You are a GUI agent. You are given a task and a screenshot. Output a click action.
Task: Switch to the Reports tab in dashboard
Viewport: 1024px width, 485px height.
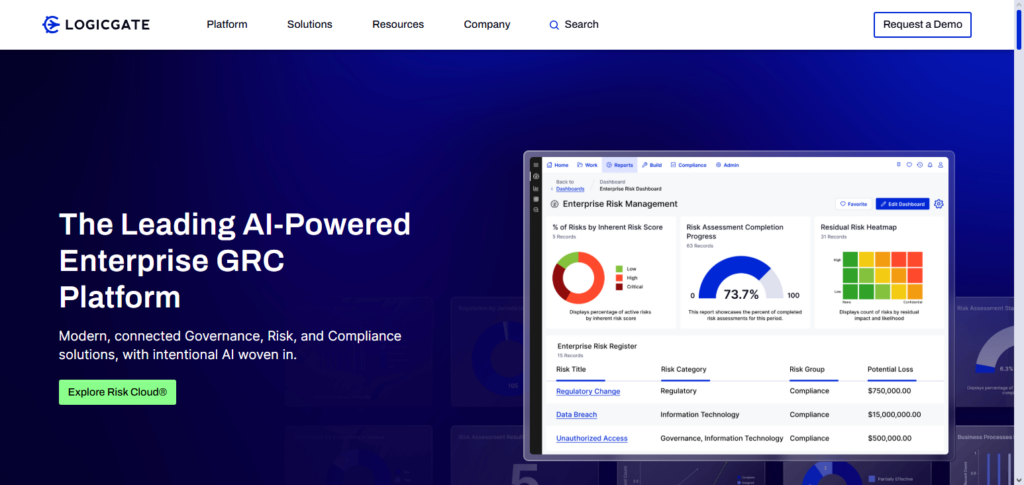pos(619,165)
